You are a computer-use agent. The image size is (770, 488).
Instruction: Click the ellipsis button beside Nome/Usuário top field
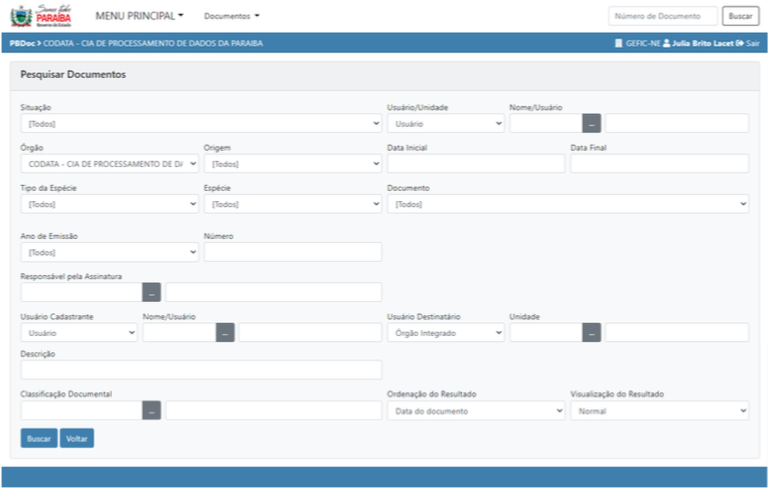(591, 124)
